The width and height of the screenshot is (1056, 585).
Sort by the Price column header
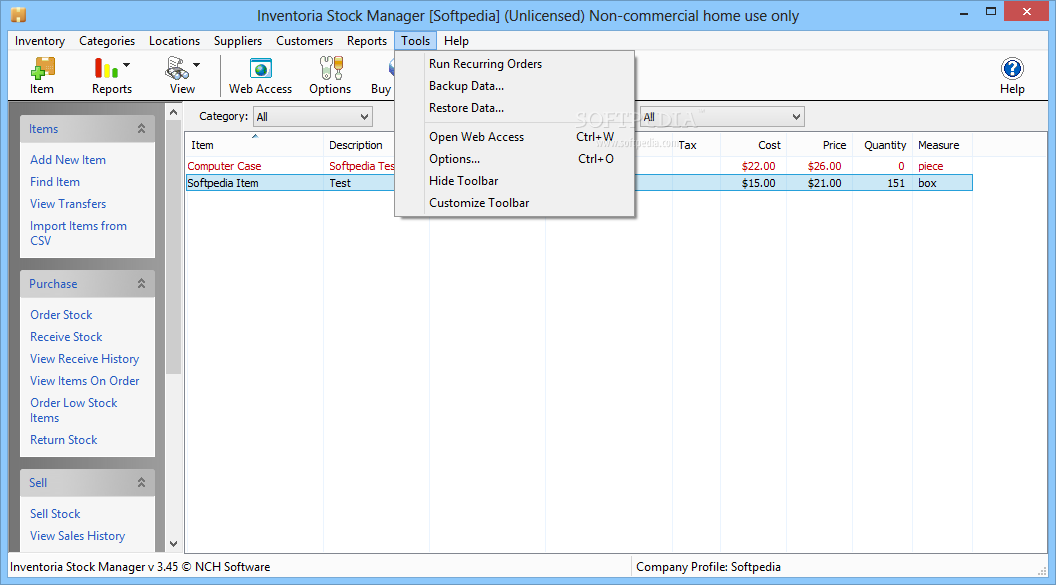[x=820, y=145]
